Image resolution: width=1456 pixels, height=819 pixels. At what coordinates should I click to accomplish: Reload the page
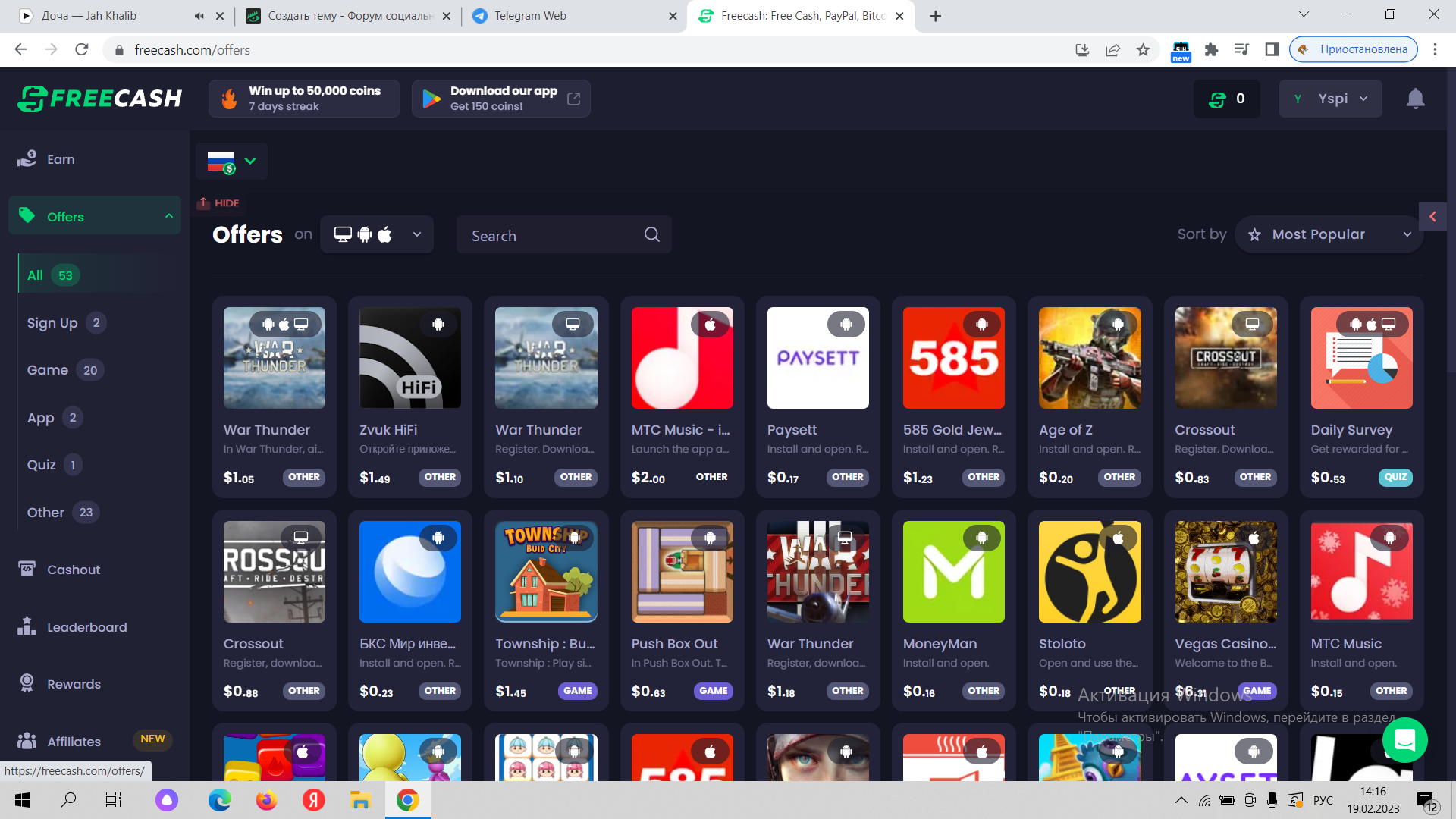(x=82, y=50)
